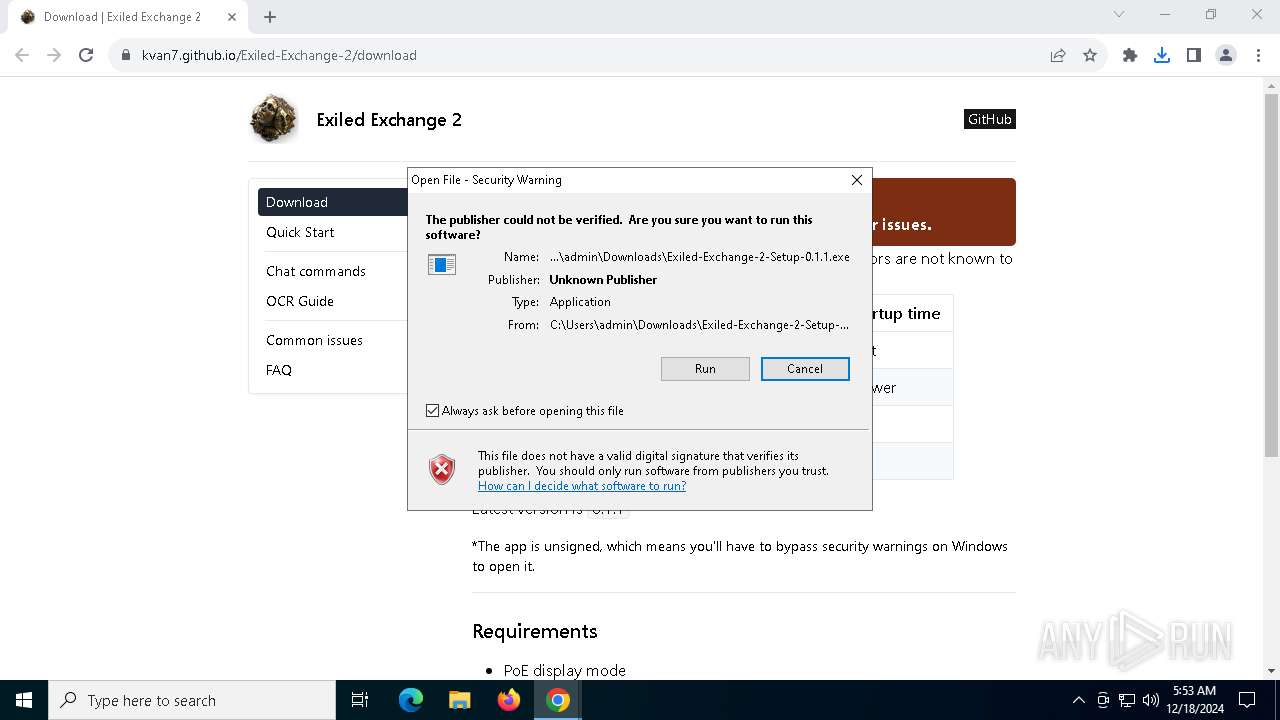Uncheck Always ask before opening this file
The image size is (1280, 720).
coord(432,411)
